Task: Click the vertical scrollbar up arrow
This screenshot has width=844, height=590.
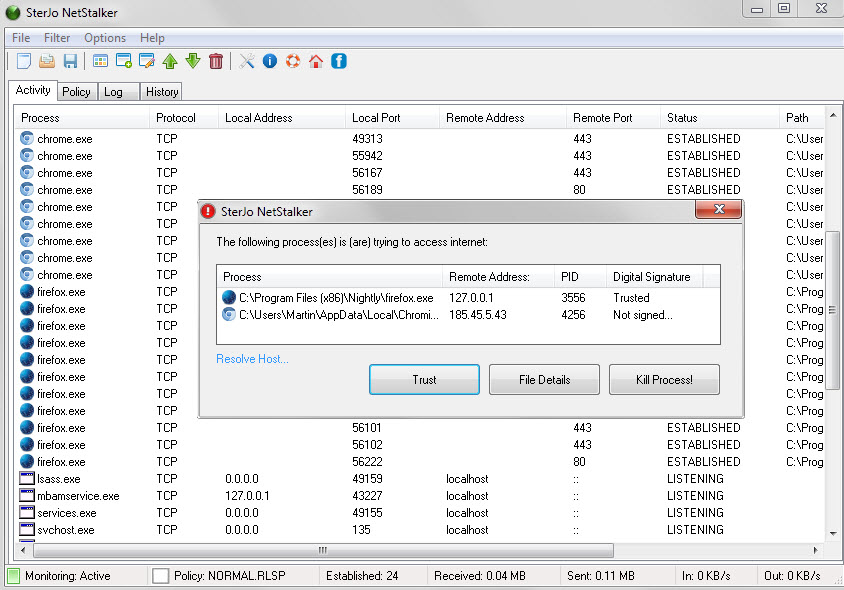Action: click(x=833, y=116)
